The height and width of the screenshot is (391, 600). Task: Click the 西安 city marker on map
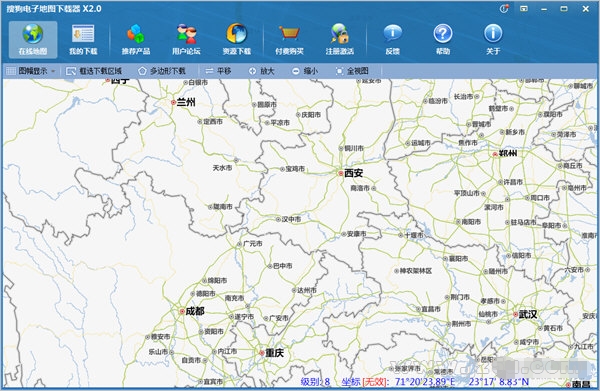tap(340, 173)
